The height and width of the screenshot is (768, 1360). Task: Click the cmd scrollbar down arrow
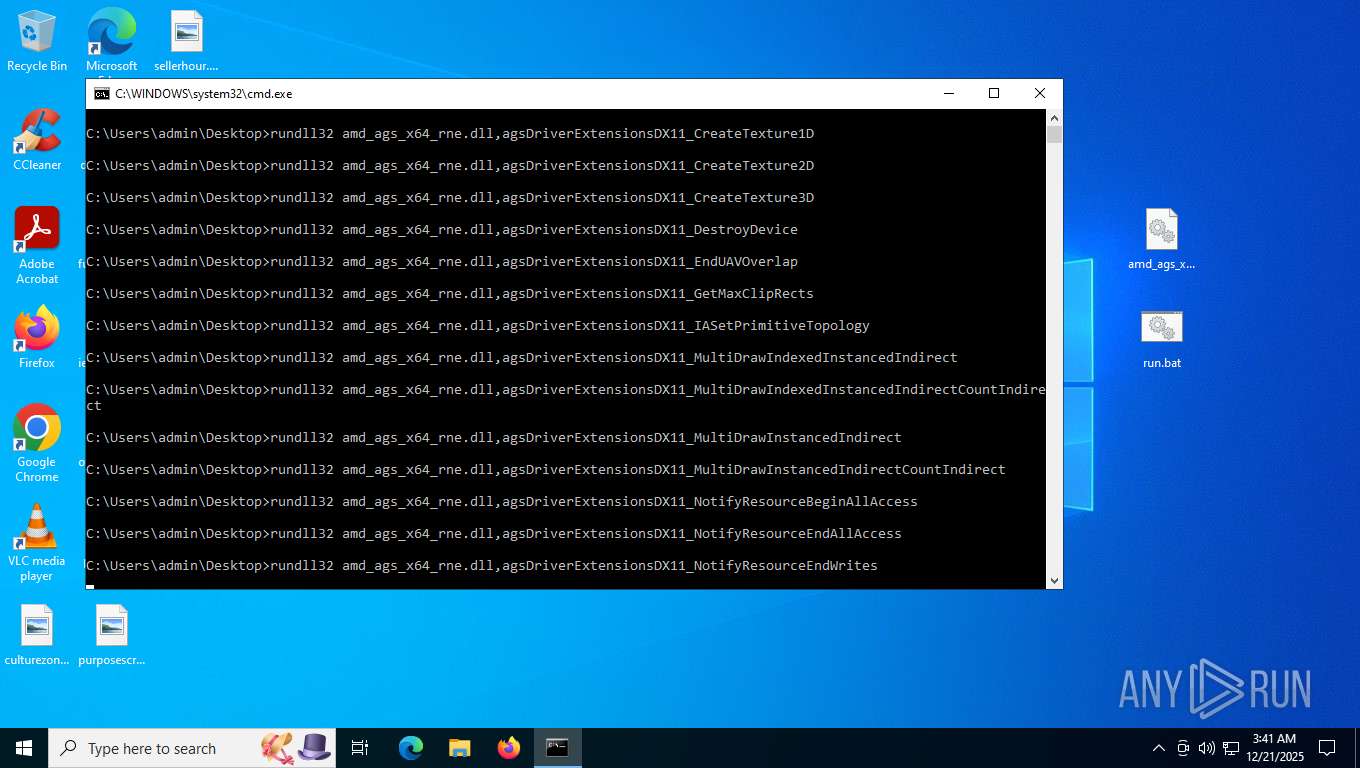(1054, 580)
